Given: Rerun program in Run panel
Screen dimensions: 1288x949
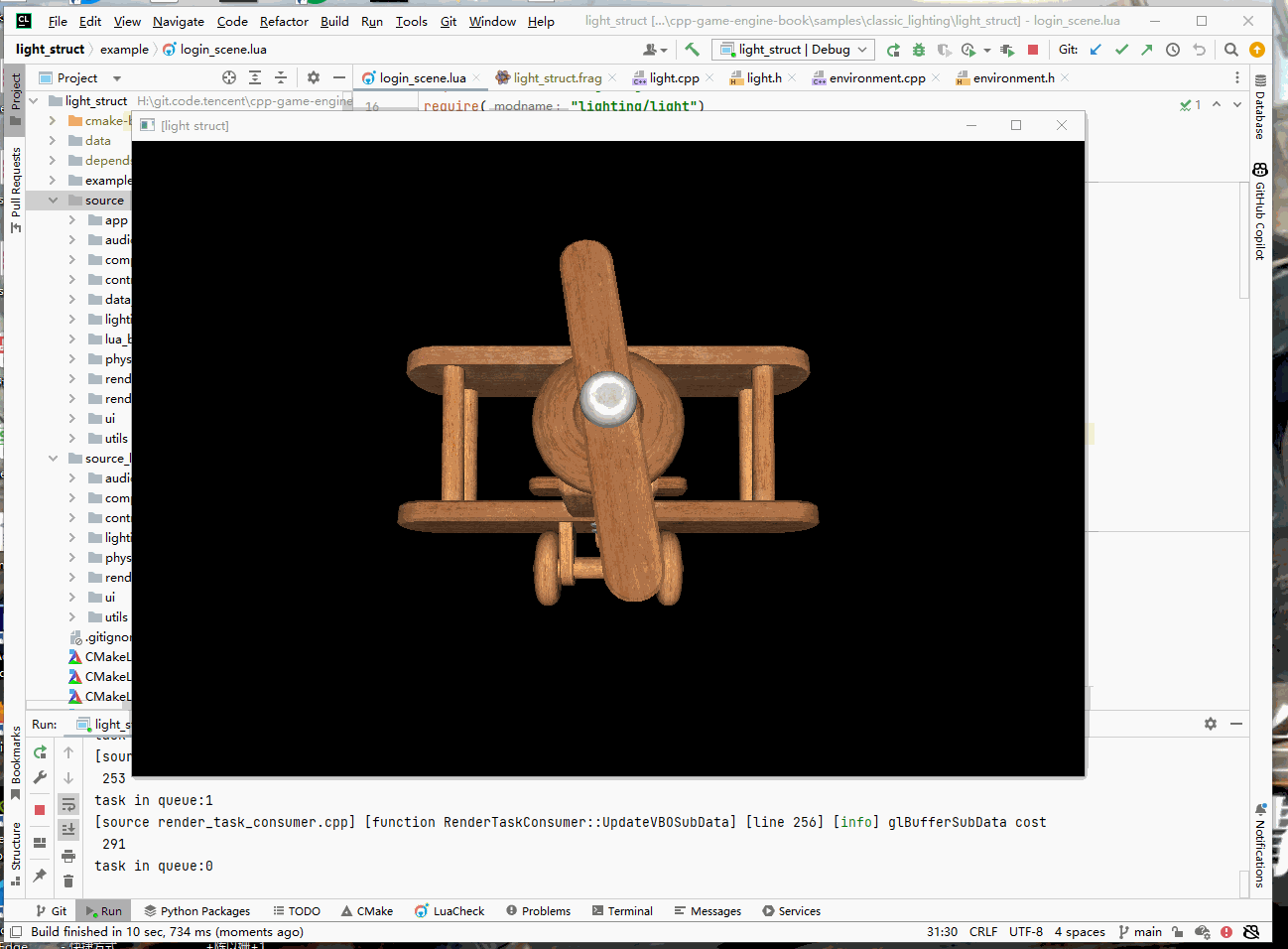Looking at the screenshot, I should tap(40, 752).
